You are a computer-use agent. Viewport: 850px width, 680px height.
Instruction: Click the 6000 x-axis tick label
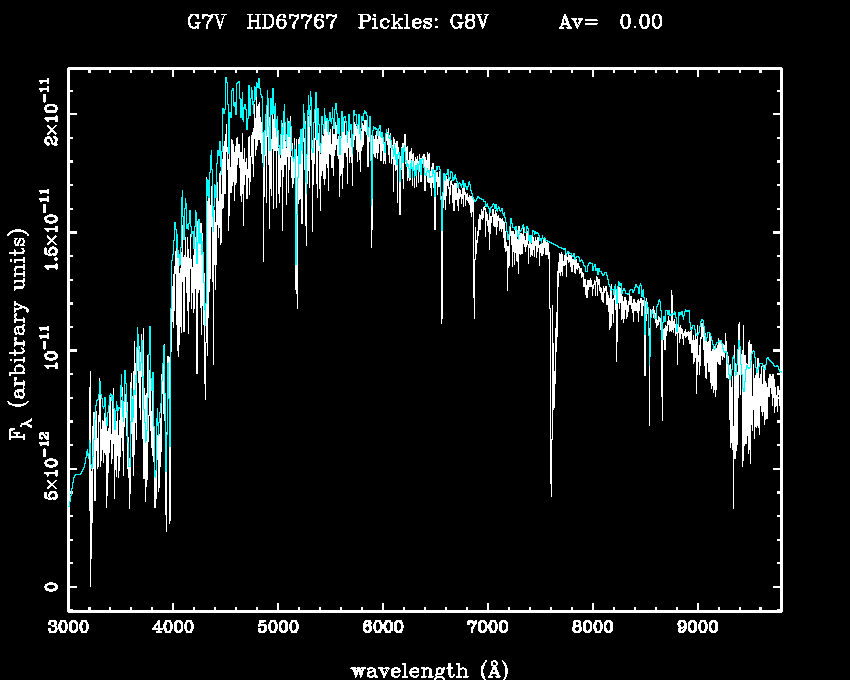(x=383, y=628)
